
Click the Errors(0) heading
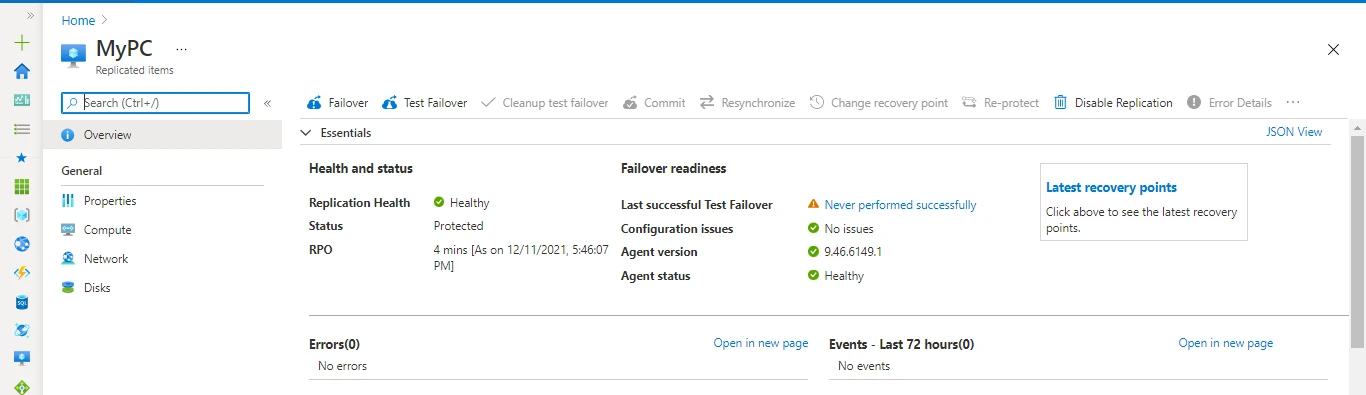click(x=334, y=344)
